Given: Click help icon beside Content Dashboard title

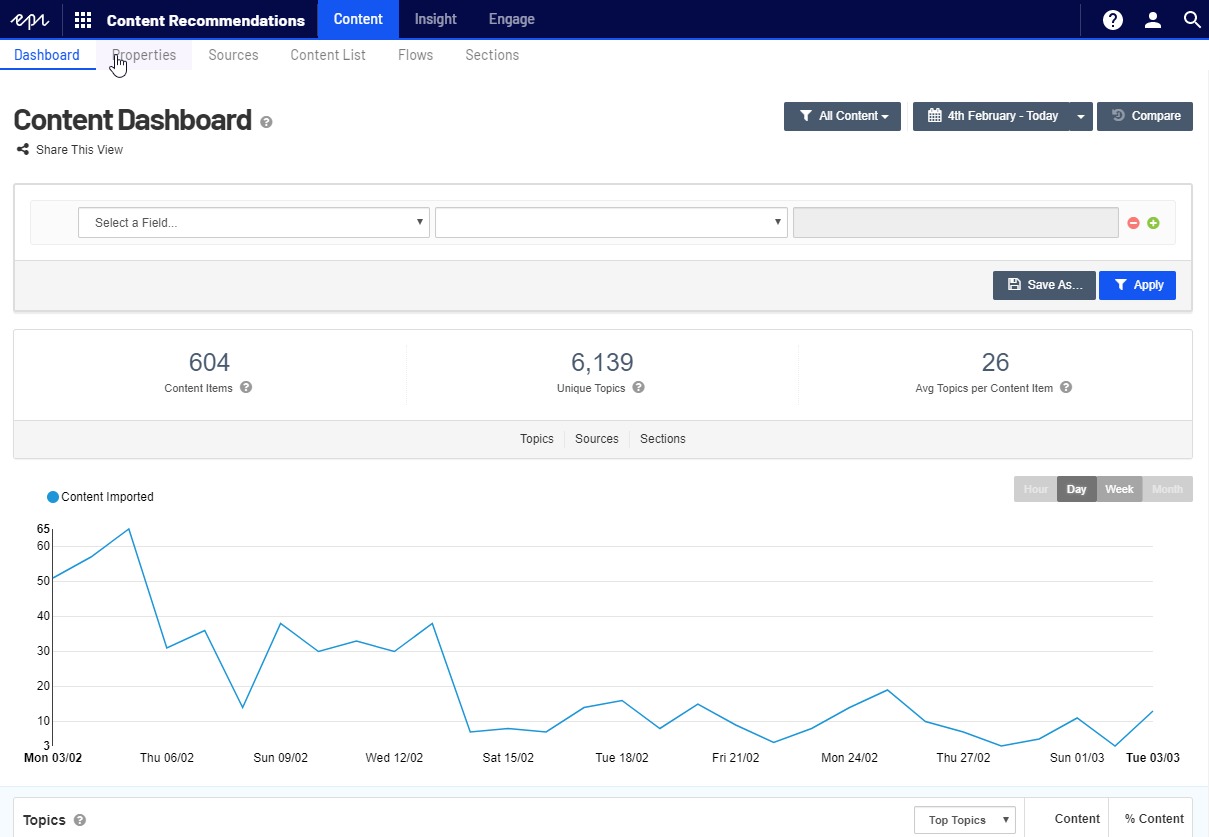Looking at the screenshot, I should click(266, 122).
